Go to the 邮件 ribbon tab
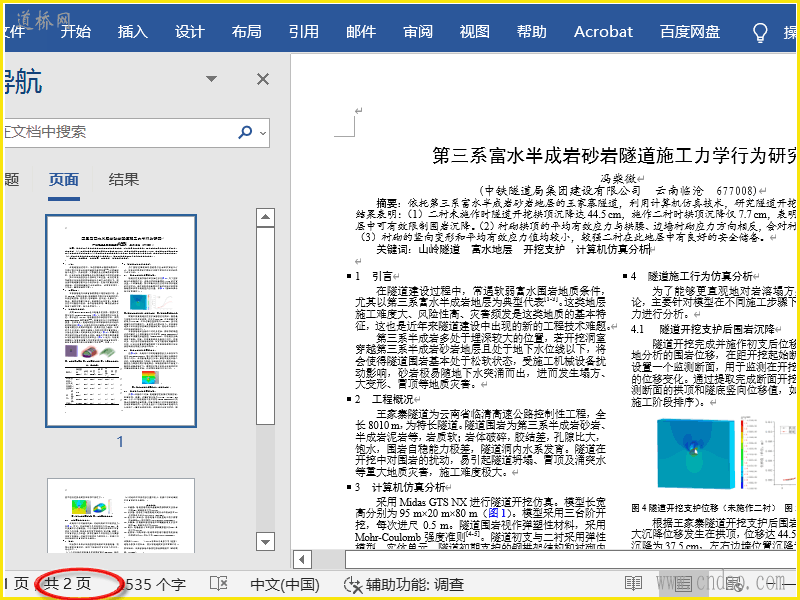 pos(361,32)
